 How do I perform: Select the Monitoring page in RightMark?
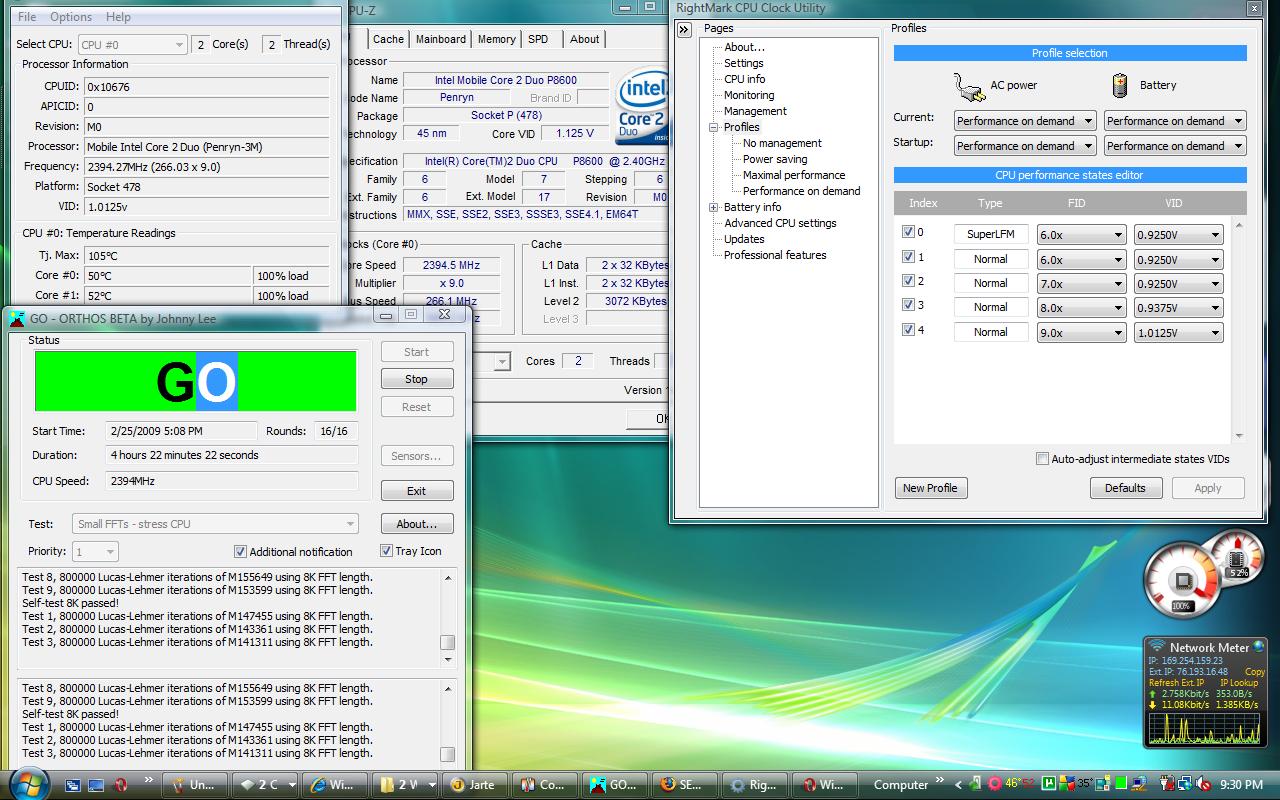click(x=749, y=95)
